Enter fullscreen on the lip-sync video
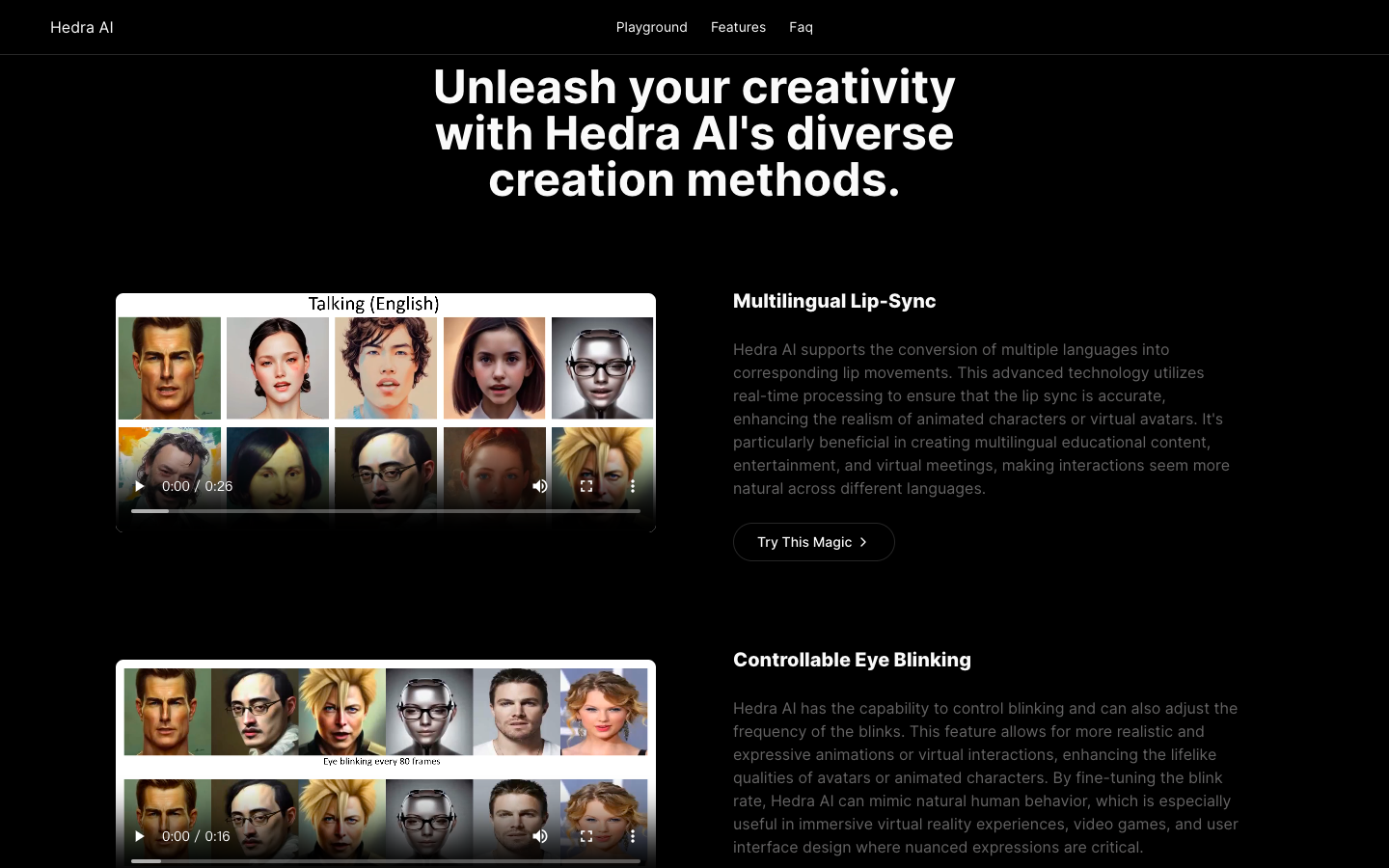The width and height of the screenshot is (1389, 868). coord(586,486)
